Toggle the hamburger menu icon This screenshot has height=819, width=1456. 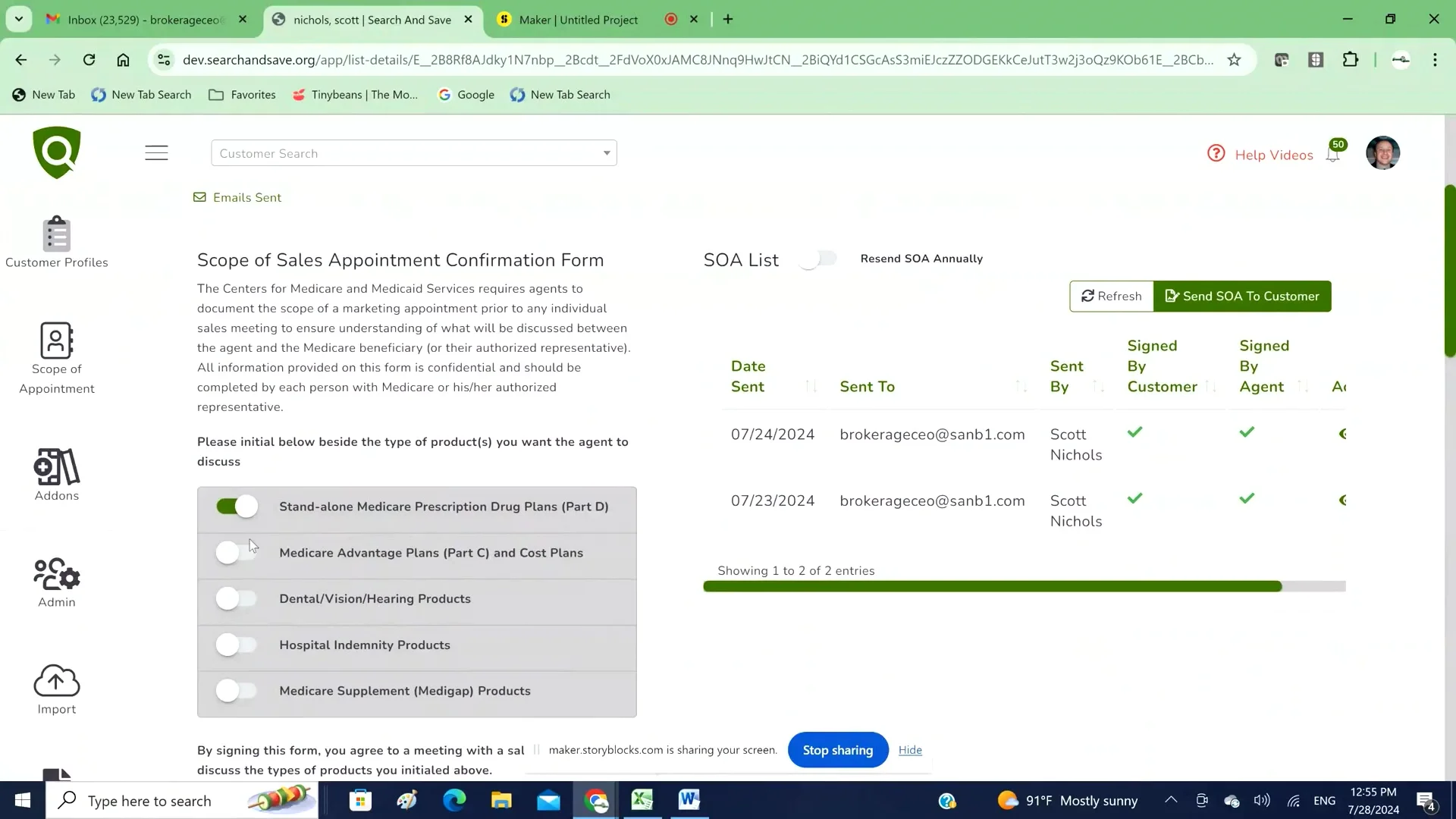pyautogui.click(x=156, y=153)
